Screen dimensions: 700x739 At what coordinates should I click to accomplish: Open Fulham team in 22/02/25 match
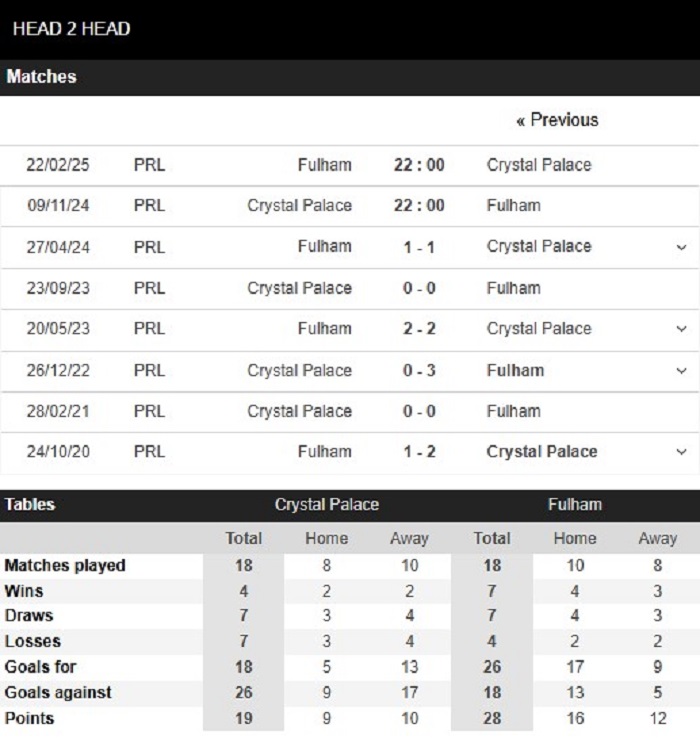[x=325, y=165]
